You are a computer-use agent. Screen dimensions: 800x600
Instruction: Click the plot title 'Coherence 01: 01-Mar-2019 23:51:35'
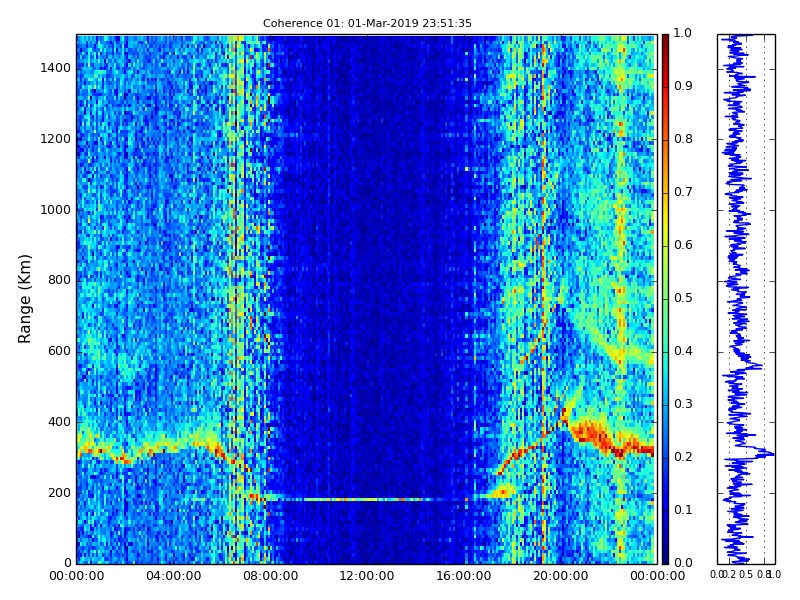click(367, 23)
